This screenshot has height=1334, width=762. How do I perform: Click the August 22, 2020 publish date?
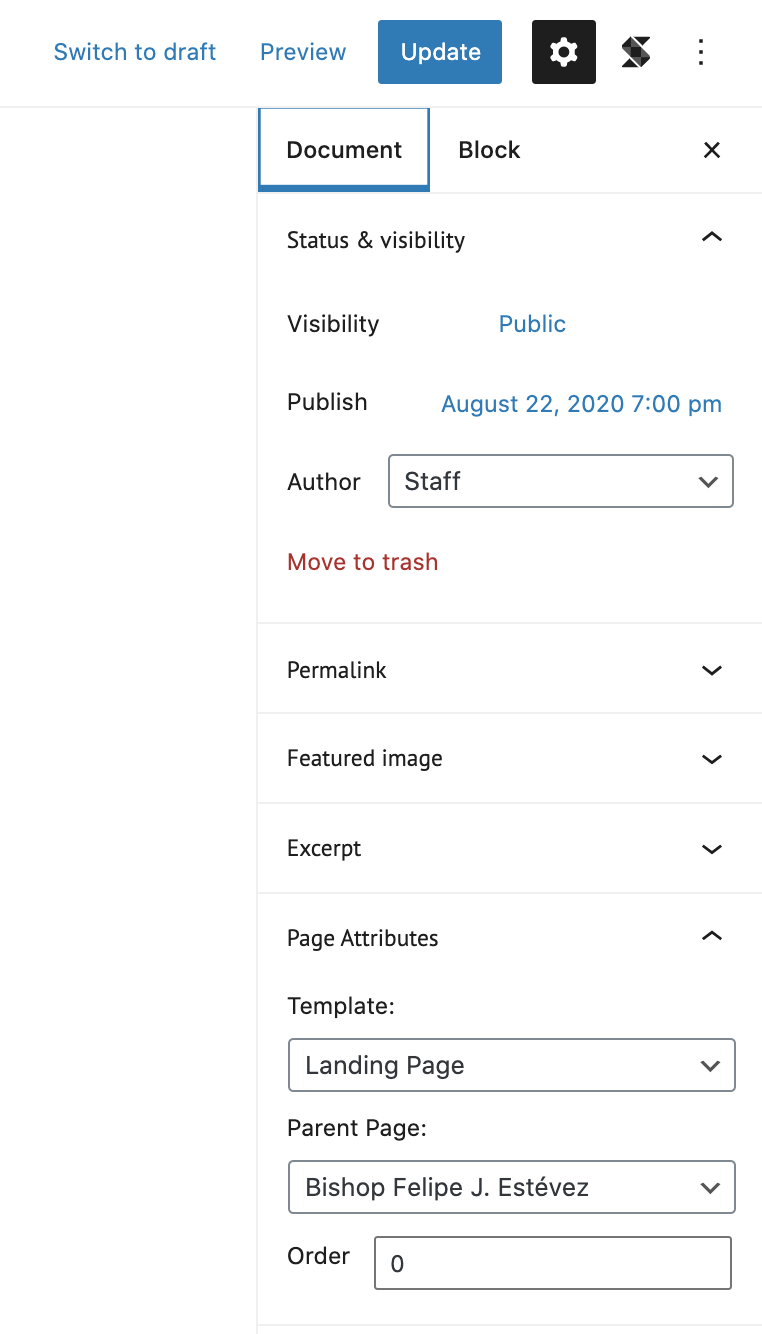(581, 404)
